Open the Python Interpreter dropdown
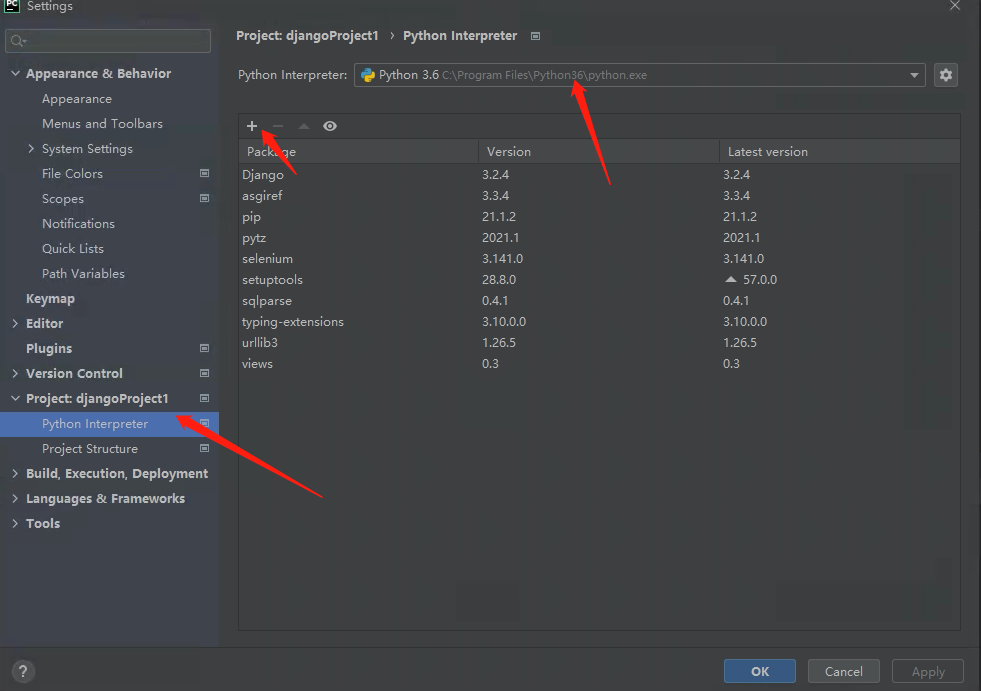 (639, 75)
